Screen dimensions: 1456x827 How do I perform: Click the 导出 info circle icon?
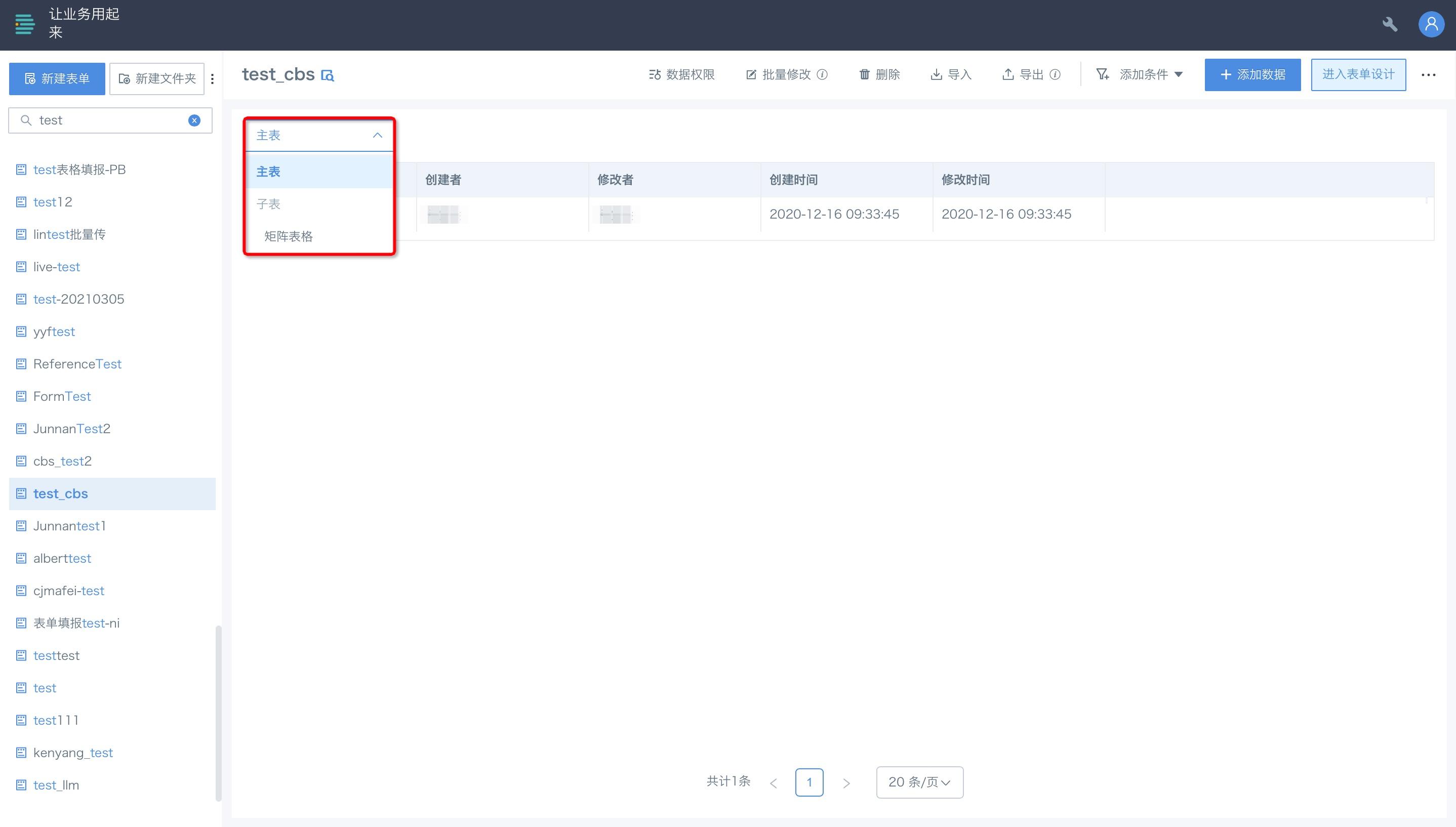(x=1055, y=74)
